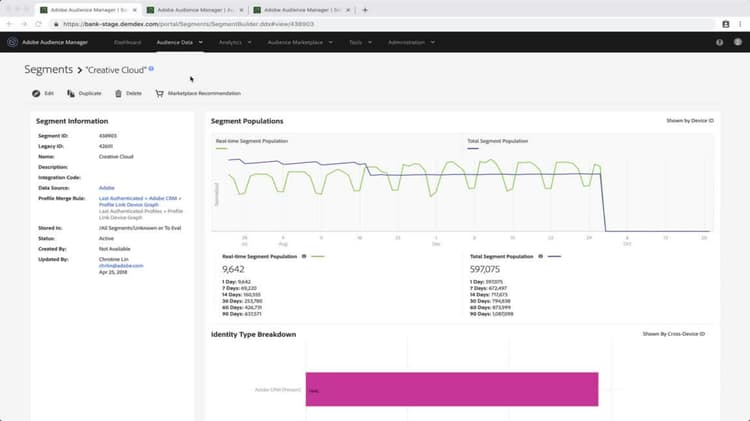Reload the page with the refresh icon
The height and width of the screenshot is (421, 750).
pos(39,24)
